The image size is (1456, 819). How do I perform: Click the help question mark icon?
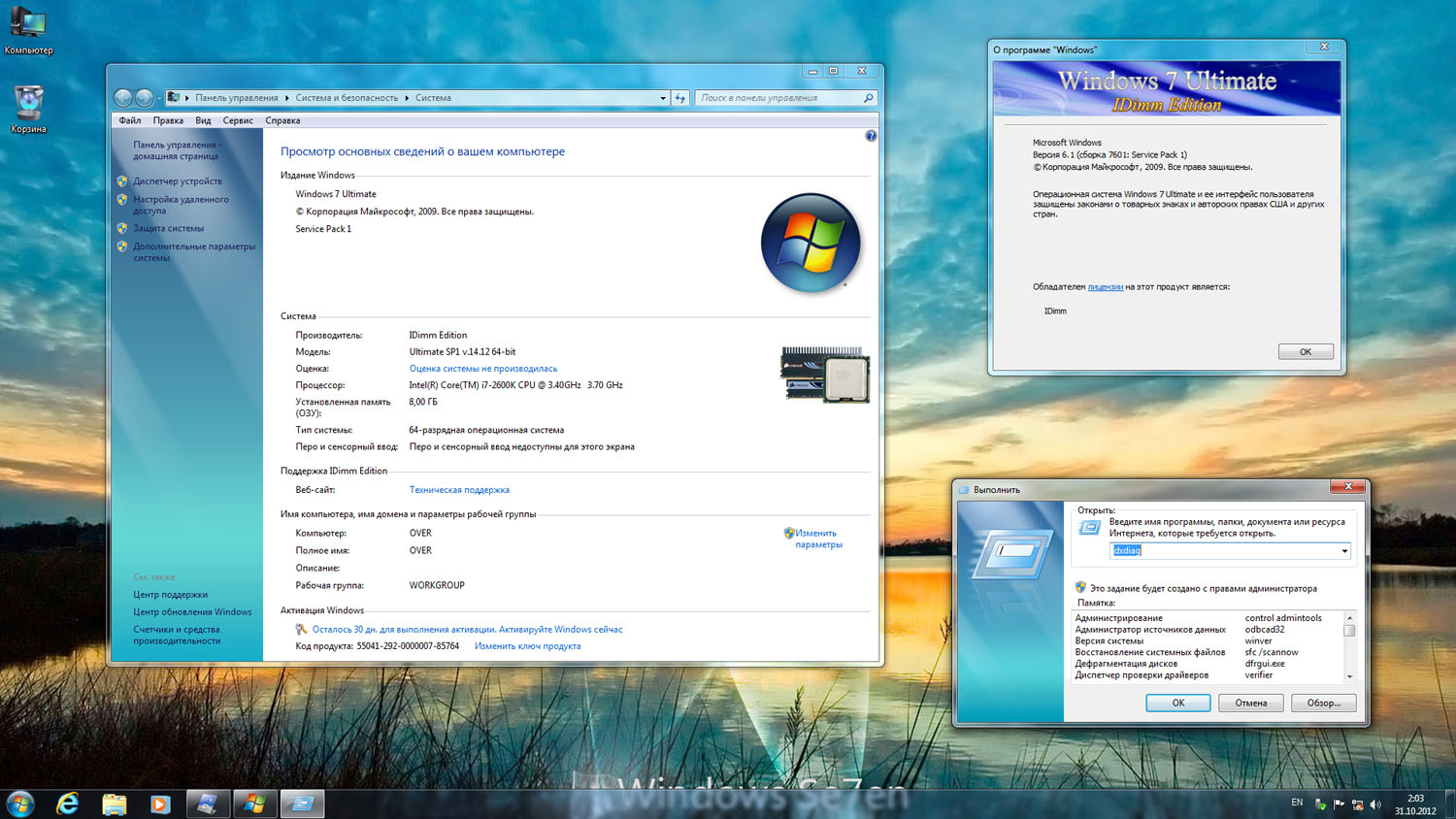(871, 136)
